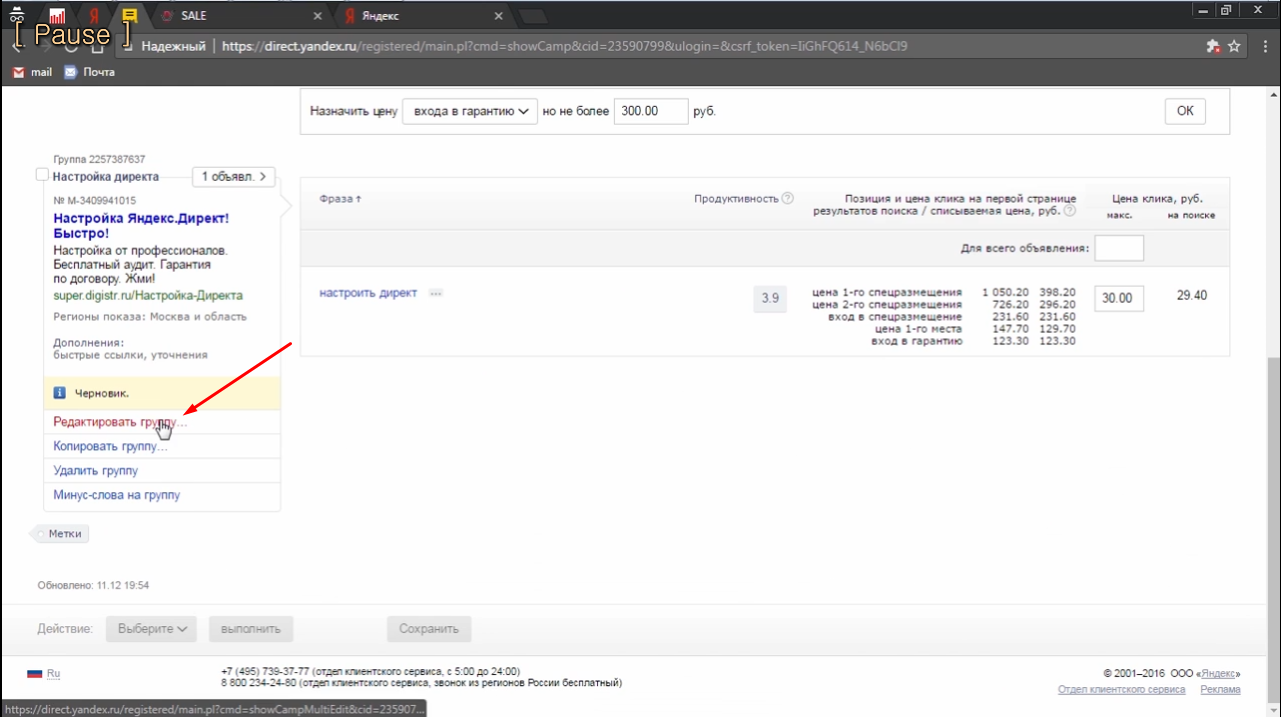1281x717 pixels.
Task: Open the mail bookmark
Action: click(32, 72)
